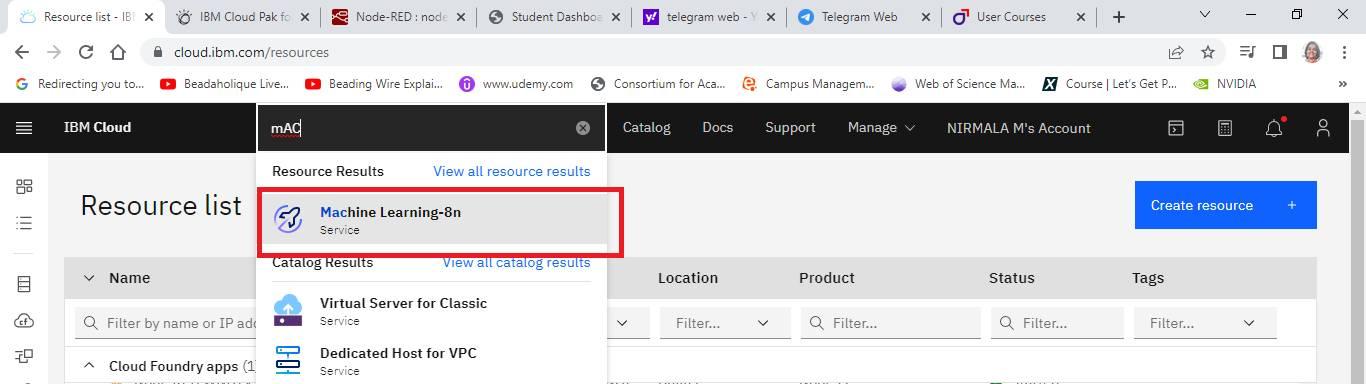Image resolution: width=1366 pixels, height=384 pixels.
Task: Expand the Manage menu dropdown
Action: pyautogui.click(x=881, y=128)
